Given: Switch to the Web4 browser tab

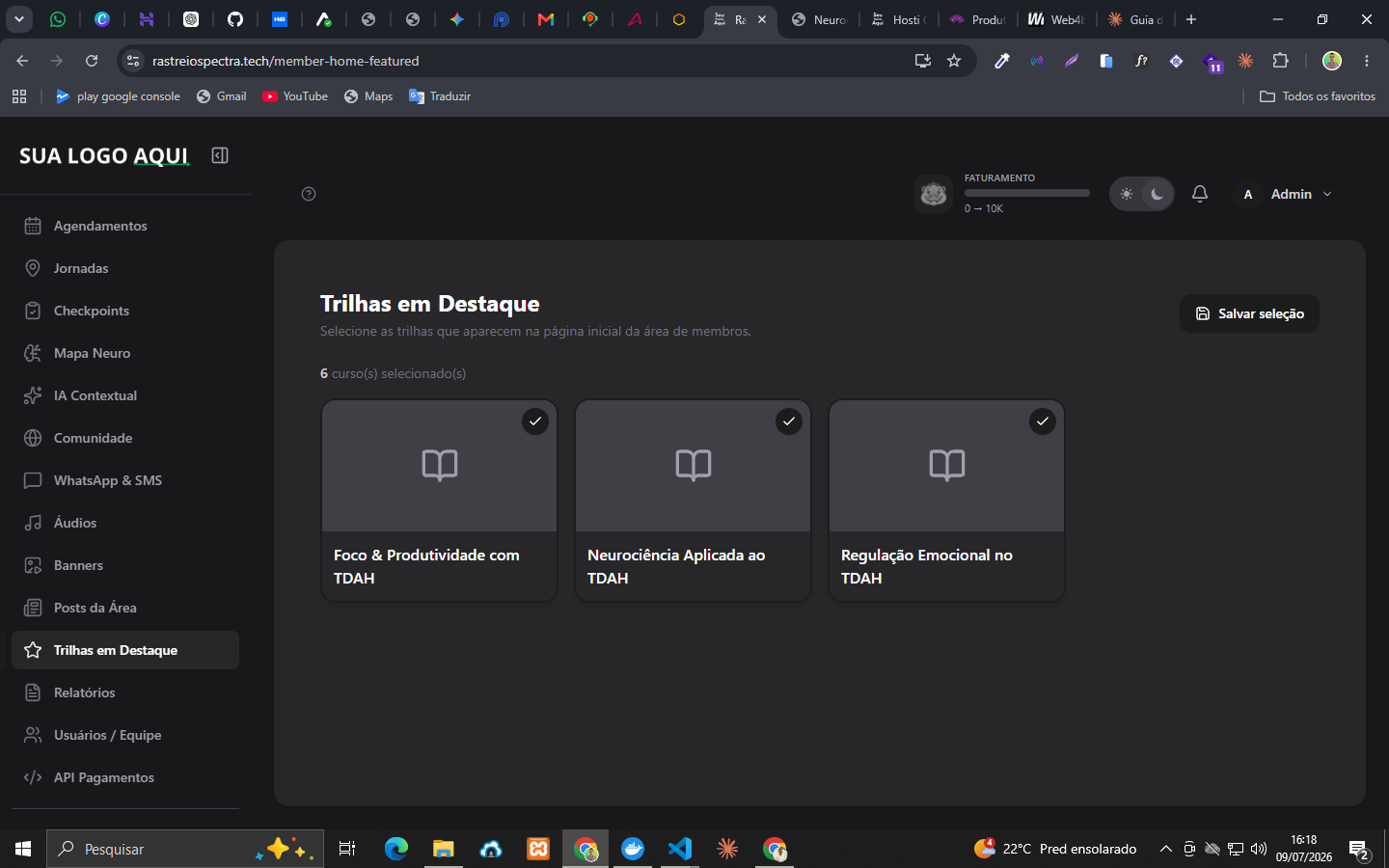Looking at the screenshot, I should [1056, 19].
